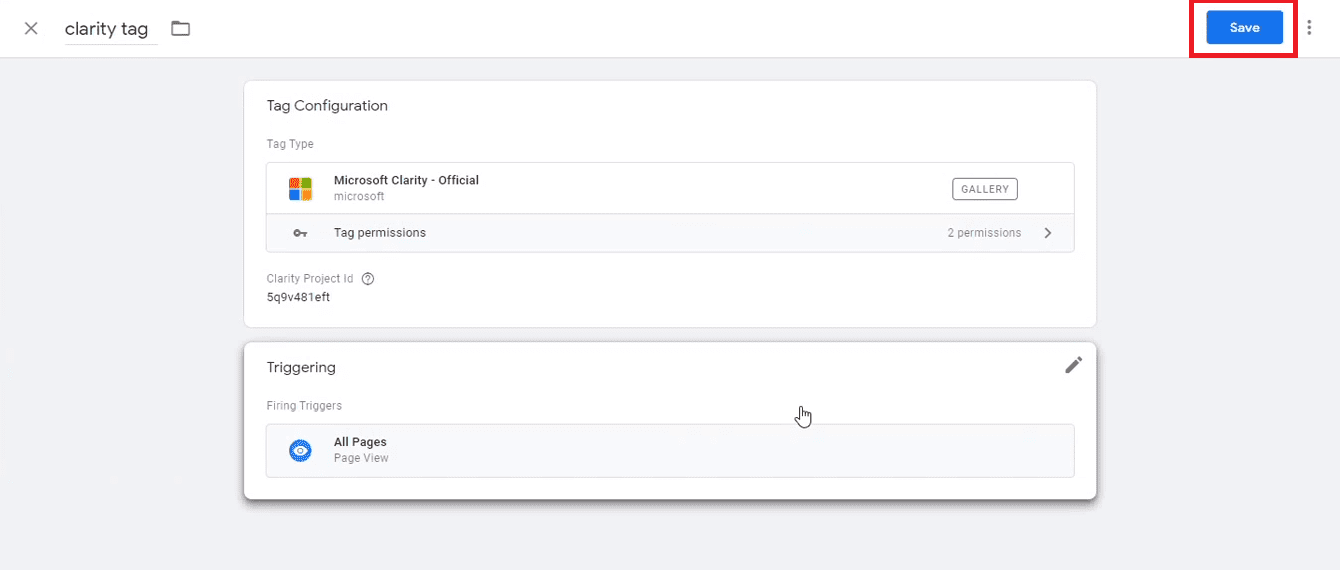Viewport: 1340px width, 570px height.
Task: Select the 'Page View' trigger type label
Action: click(361, 458)
